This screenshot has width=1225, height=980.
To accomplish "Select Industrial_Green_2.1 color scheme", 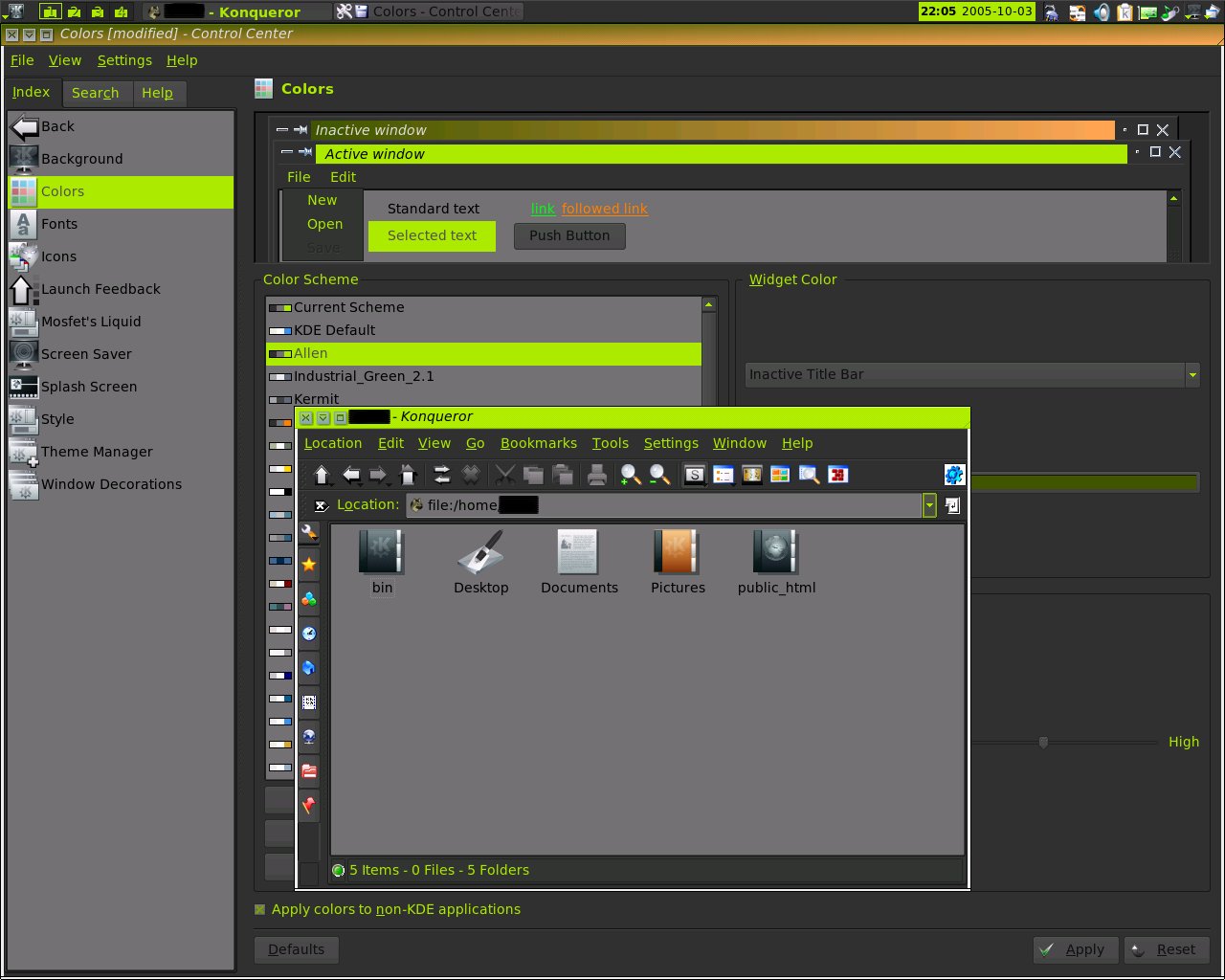I will point(483,376).
